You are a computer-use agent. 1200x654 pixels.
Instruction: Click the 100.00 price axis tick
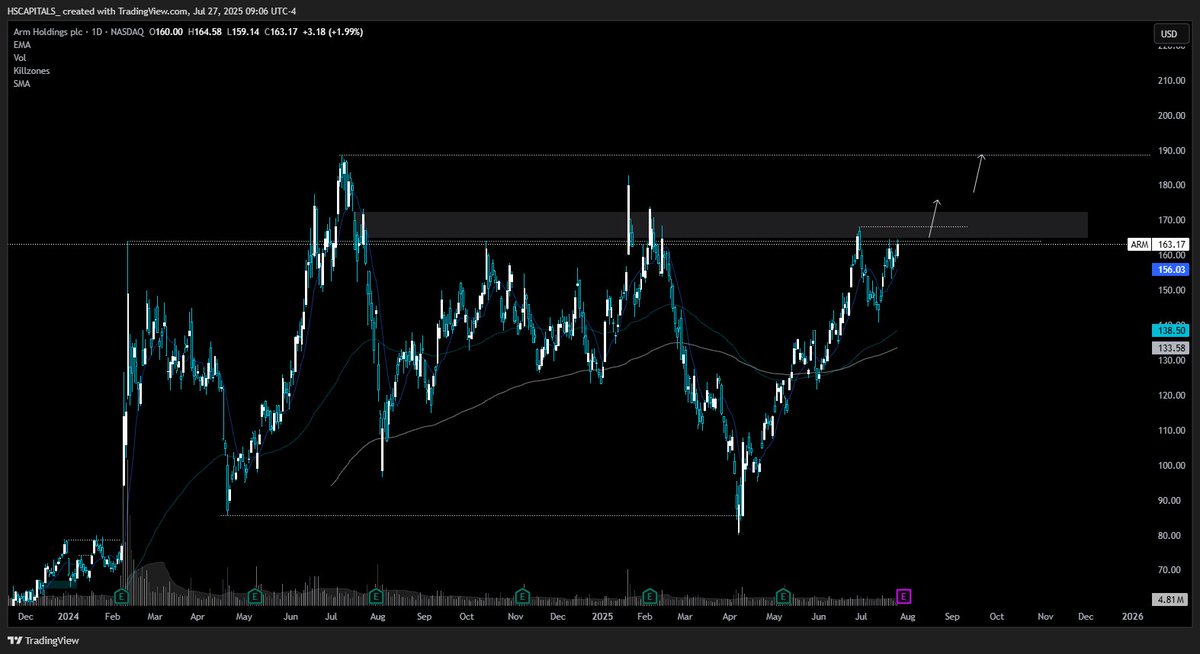tap(1171, 466)
